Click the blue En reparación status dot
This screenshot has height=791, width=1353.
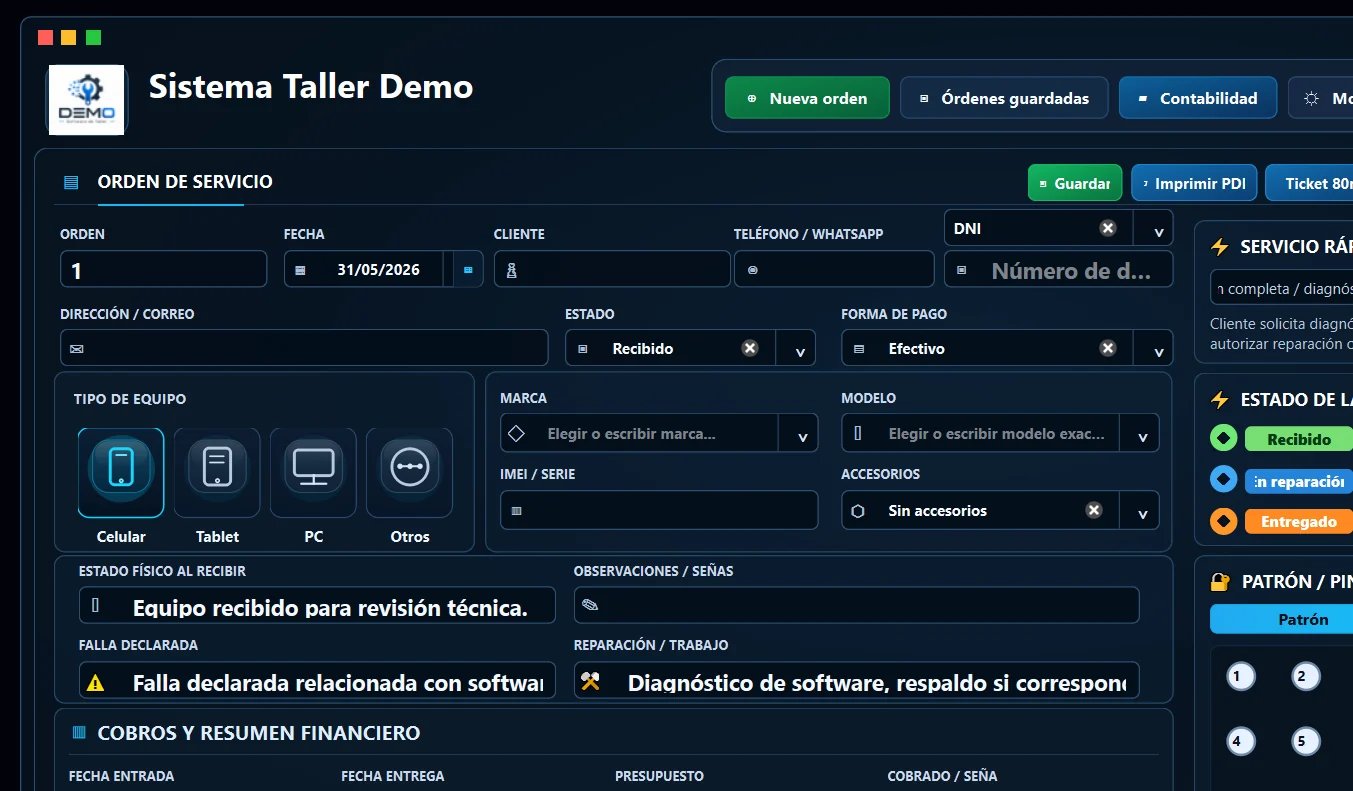tap(1224, 480)
